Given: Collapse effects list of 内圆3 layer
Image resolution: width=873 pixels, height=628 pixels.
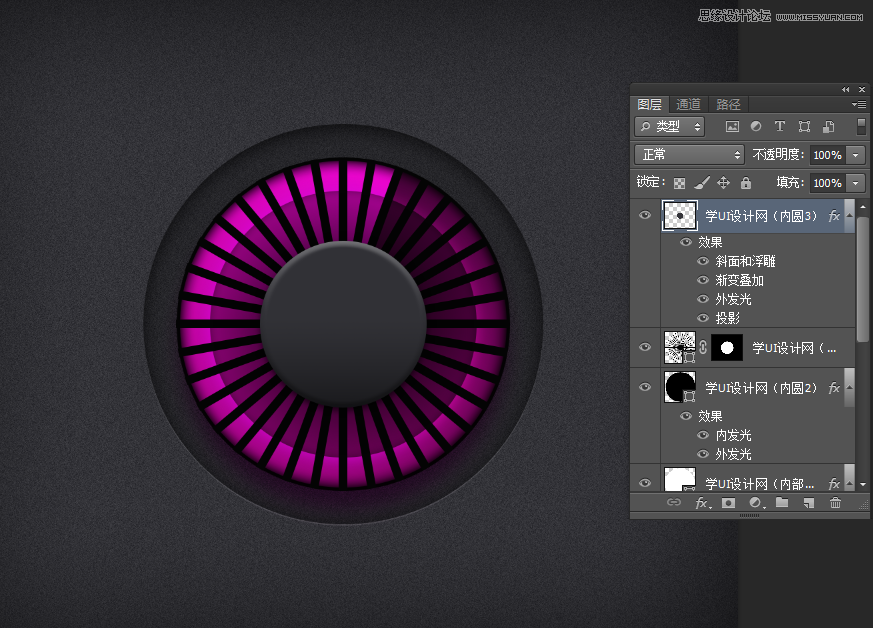Looking at the screenshot, I should 850,215.
